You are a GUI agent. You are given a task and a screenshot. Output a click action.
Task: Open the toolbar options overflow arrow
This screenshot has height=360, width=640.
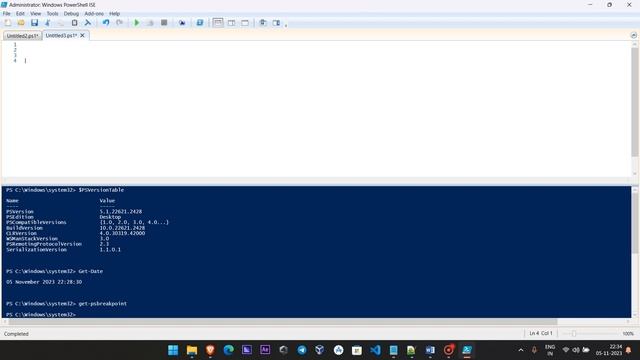coord(286,25)
